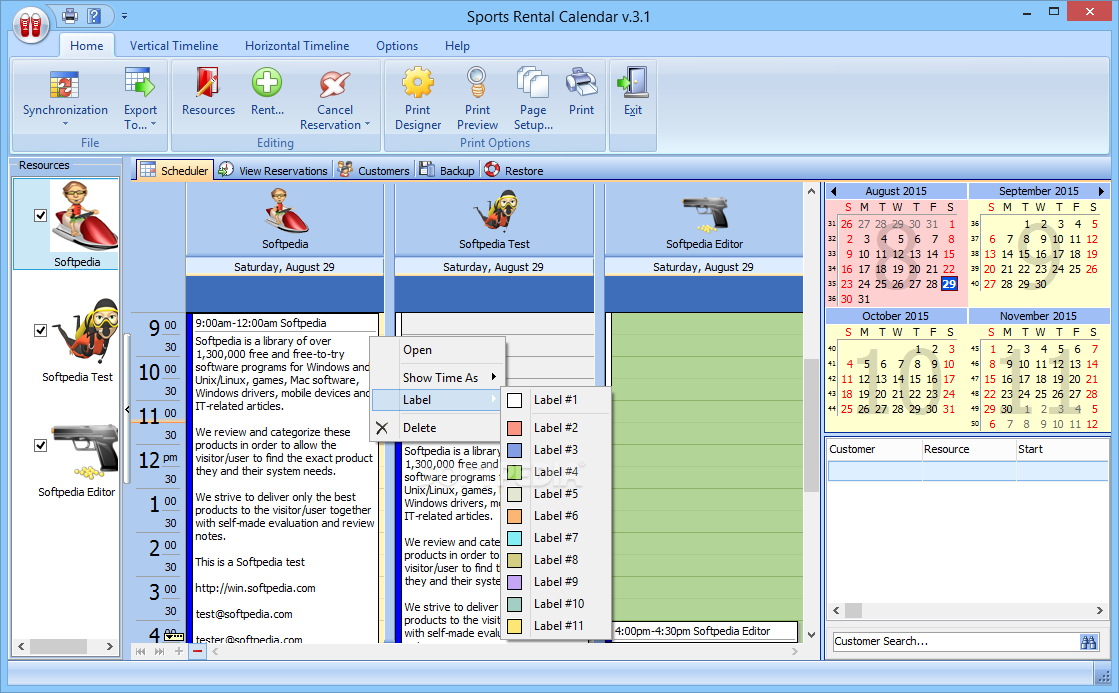Open Print Preview magnifier icon
The image size is (1119, 693).
coord(477,83)
